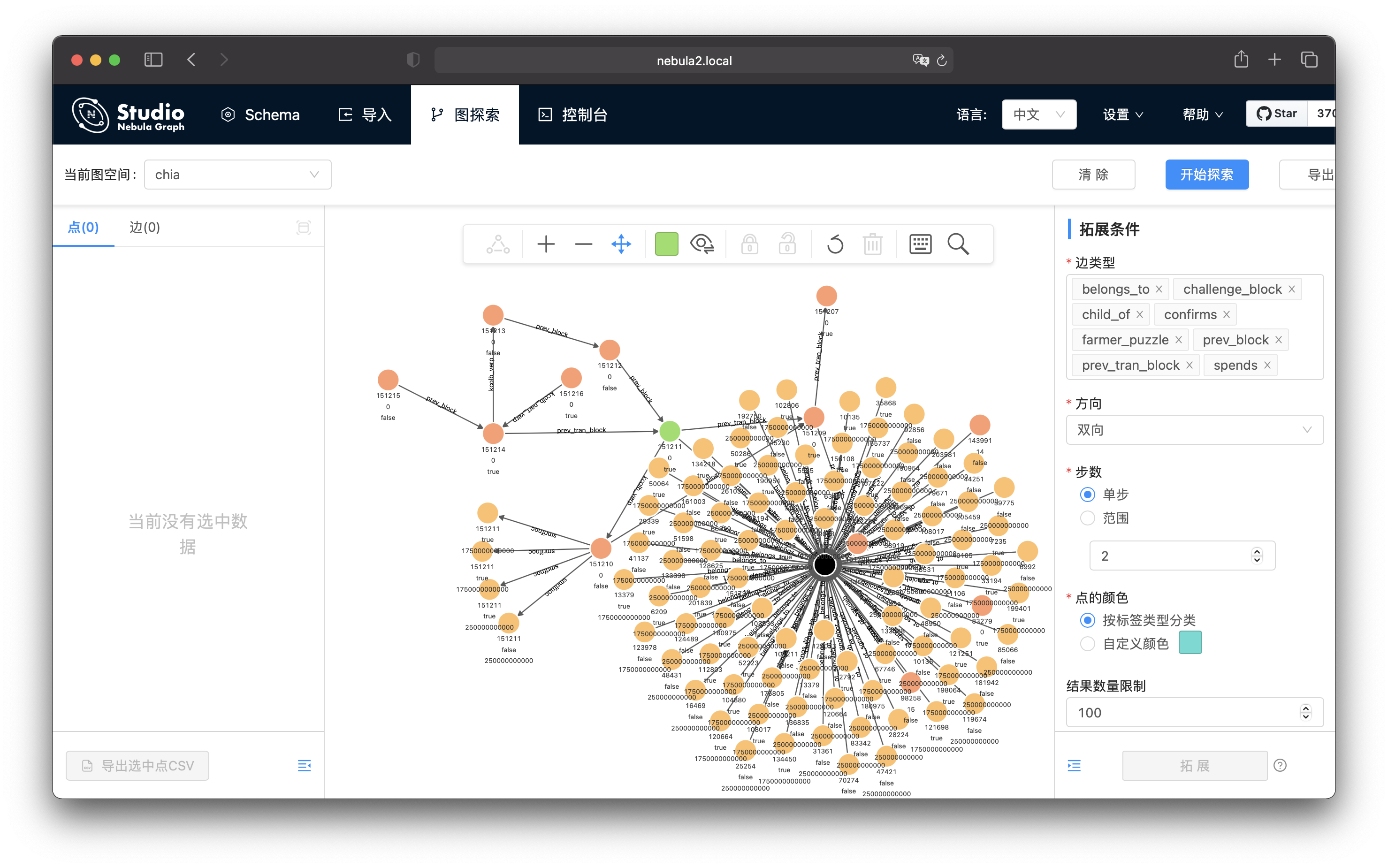Click the privacy shield icon in the browser
Image resolution: width=1388 pixels, height=868 pixels.
click(413, 60)
